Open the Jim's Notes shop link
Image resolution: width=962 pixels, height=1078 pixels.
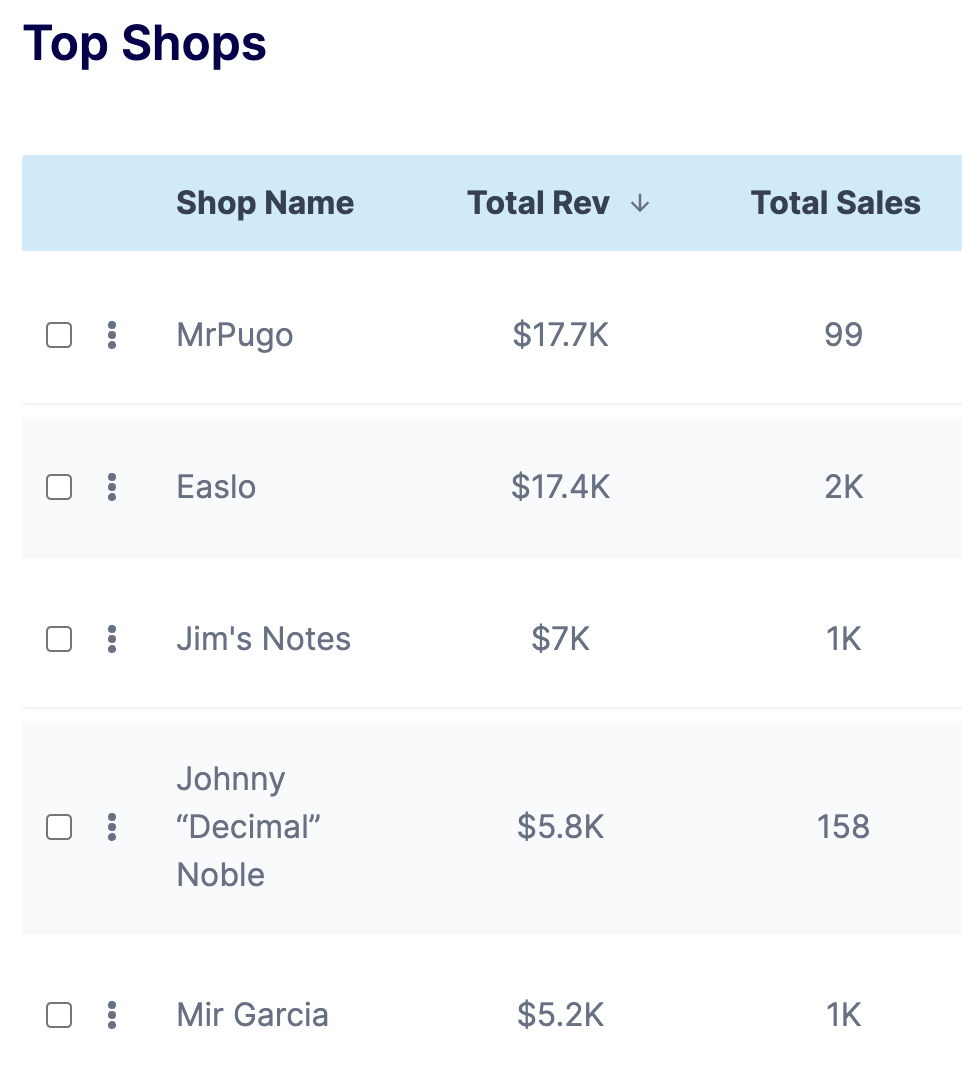coord(263,639)
